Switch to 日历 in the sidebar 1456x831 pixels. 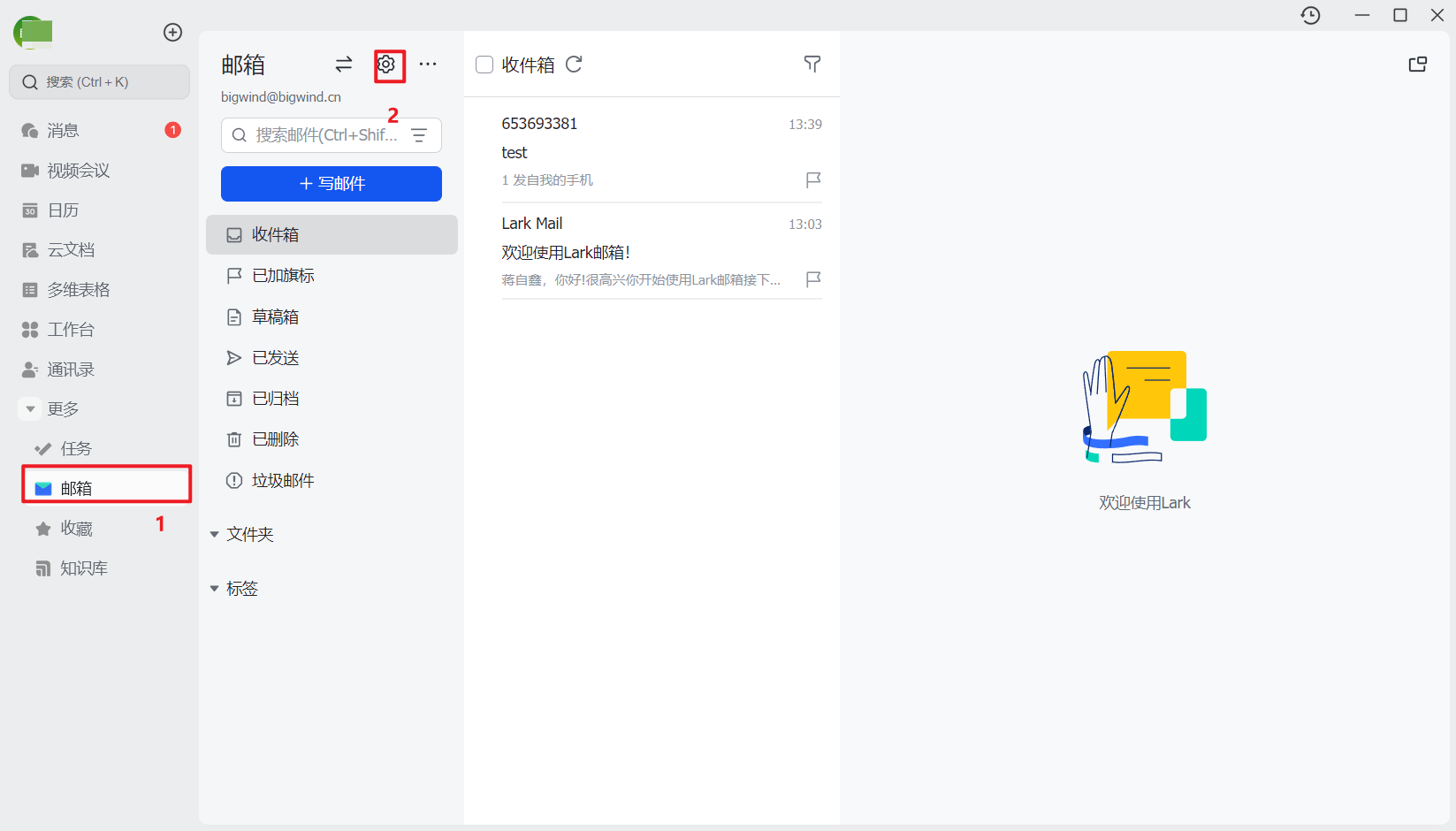point(61,210)
